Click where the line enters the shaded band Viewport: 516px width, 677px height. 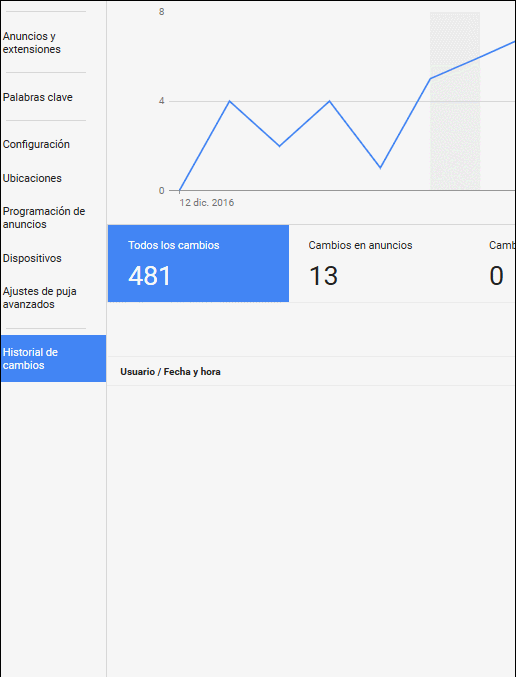pyautogui.click(x=431, y=79)
